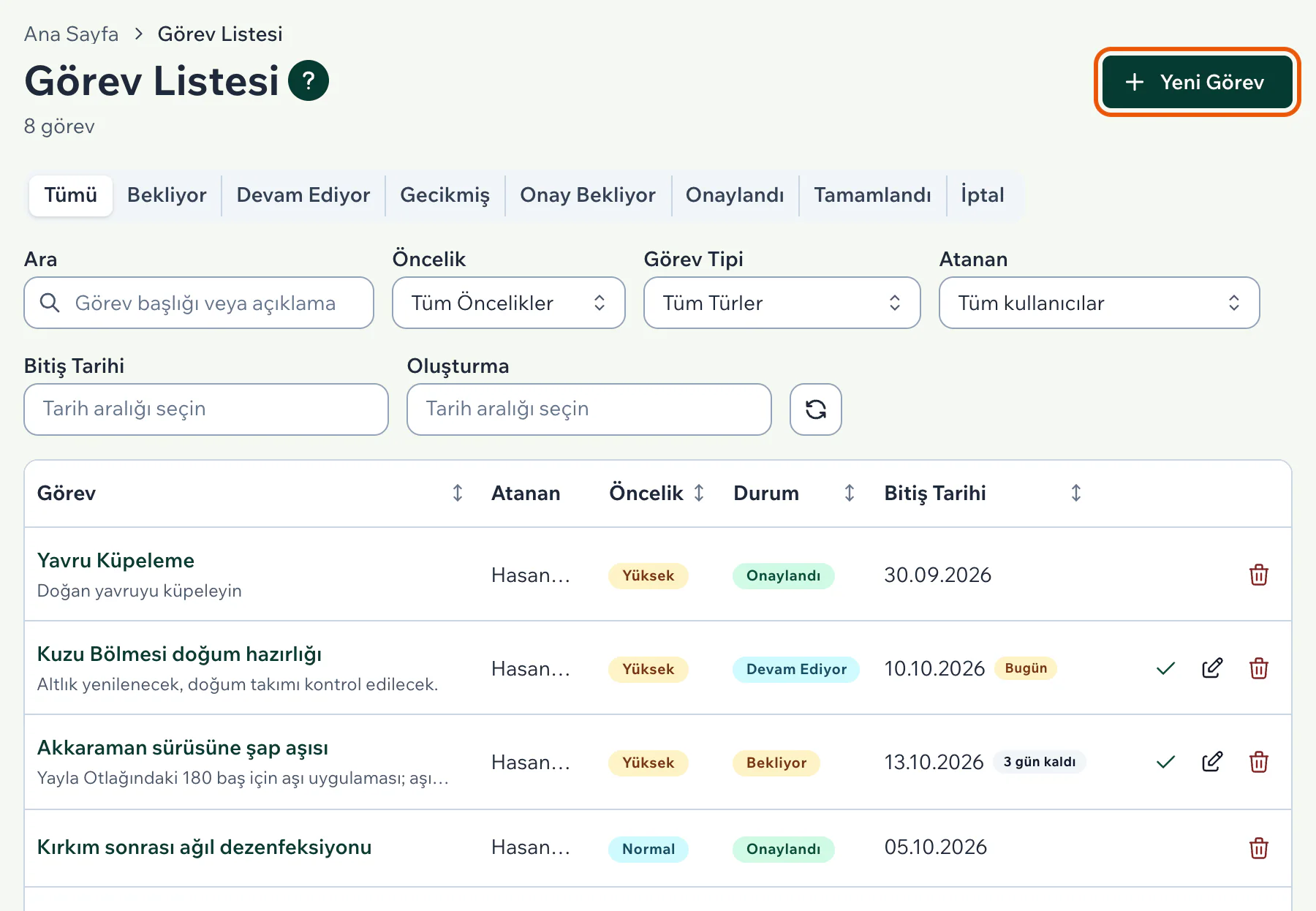Open the Yavru Küpeleme task title
This screenshot has width=1316, height=911.
(x=116, y=560)
